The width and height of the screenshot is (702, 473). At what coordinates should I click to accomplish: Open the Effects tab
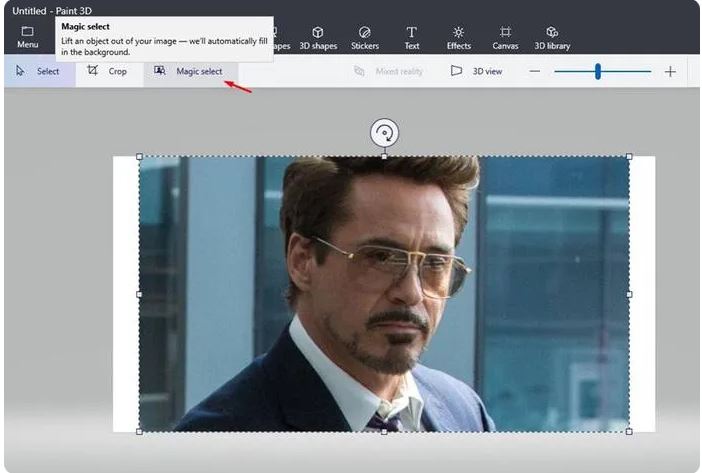pyautogui.click(x=458, y=38)
